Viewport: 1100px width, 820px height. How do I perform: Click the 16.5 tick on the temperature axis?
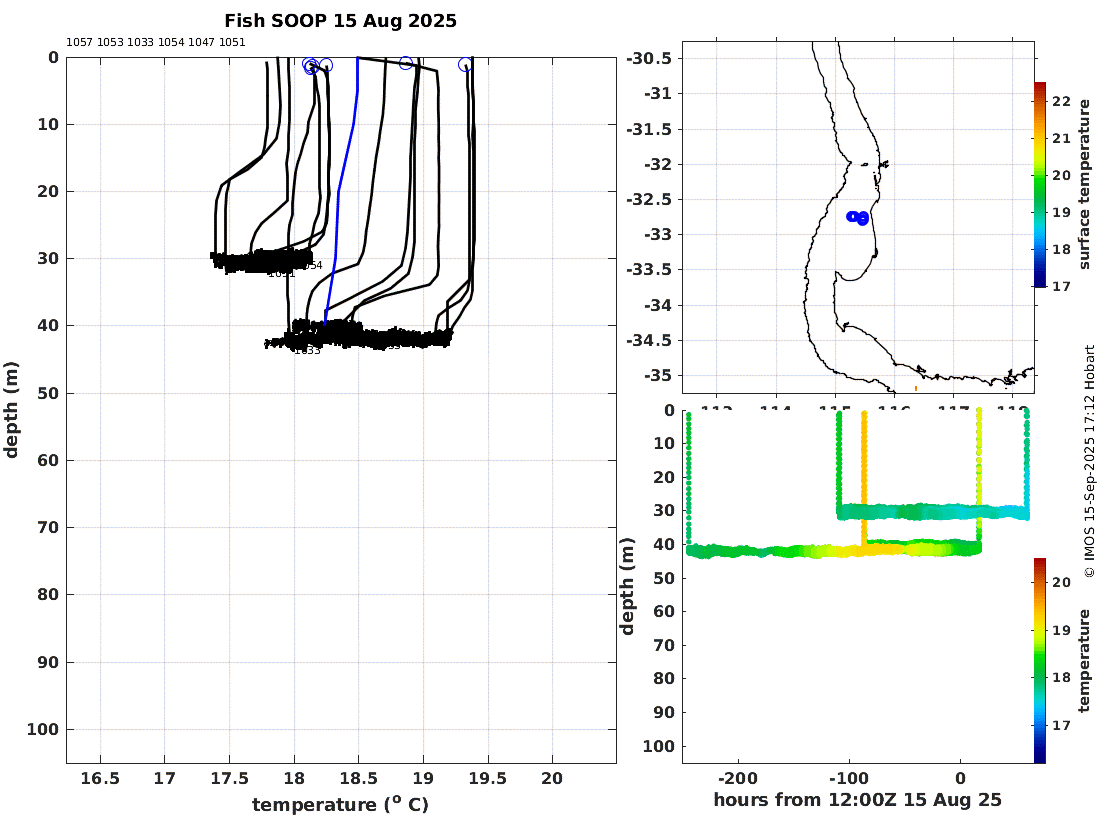coord(100,779)
